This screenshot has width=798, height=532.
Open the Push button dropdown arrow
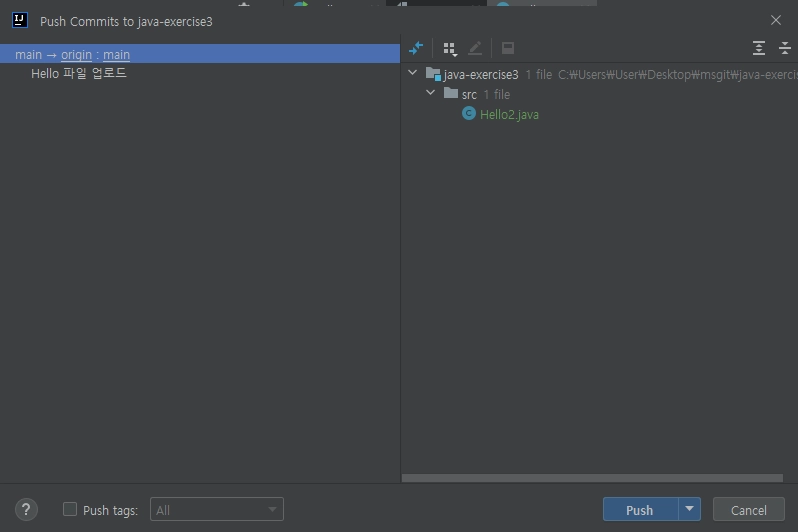(689, 509)
